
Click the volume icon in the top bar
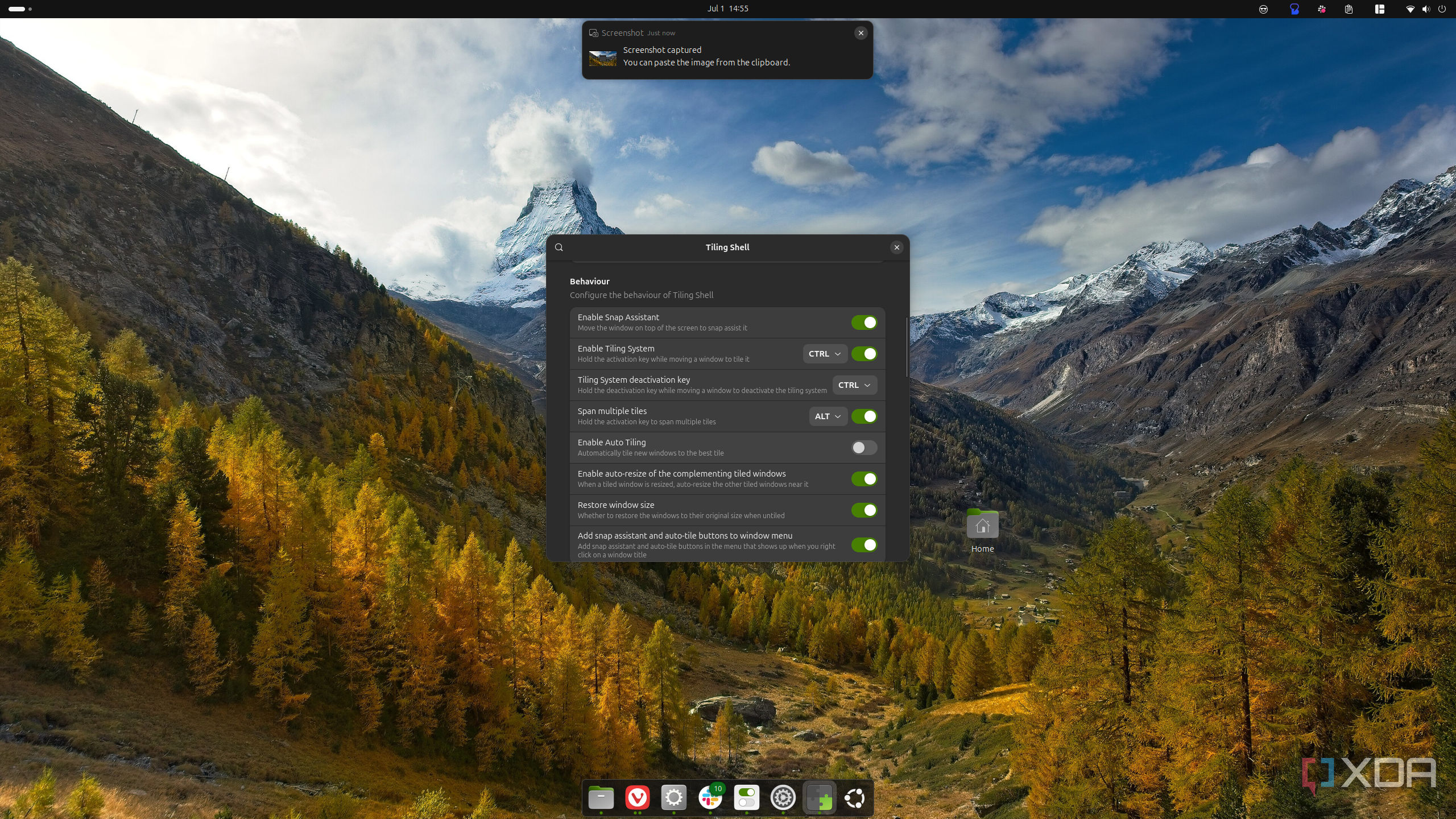(x=1426, y=9)
